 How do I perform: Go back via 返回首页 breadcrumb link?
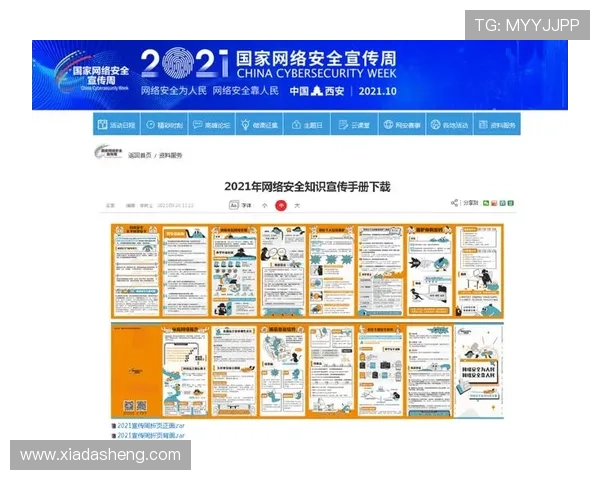139,155
